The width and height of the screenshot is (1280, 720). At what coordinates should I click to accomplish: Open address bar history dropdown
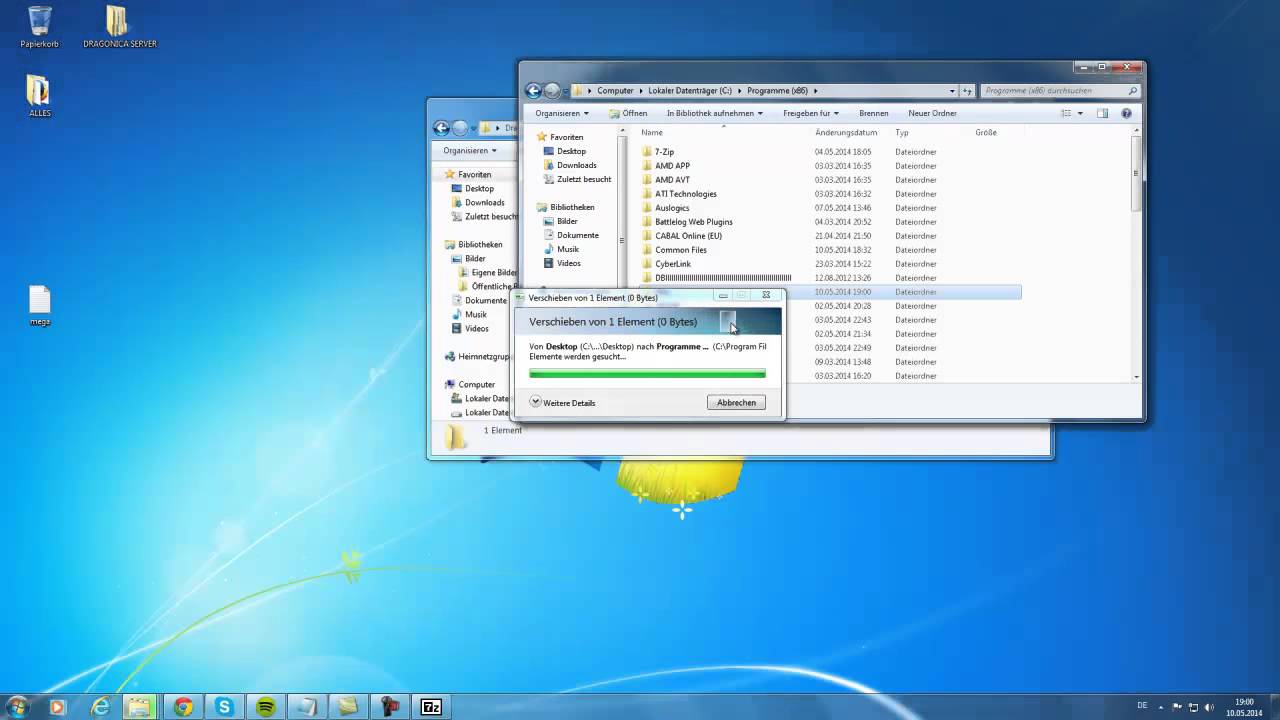pos(952,91)
